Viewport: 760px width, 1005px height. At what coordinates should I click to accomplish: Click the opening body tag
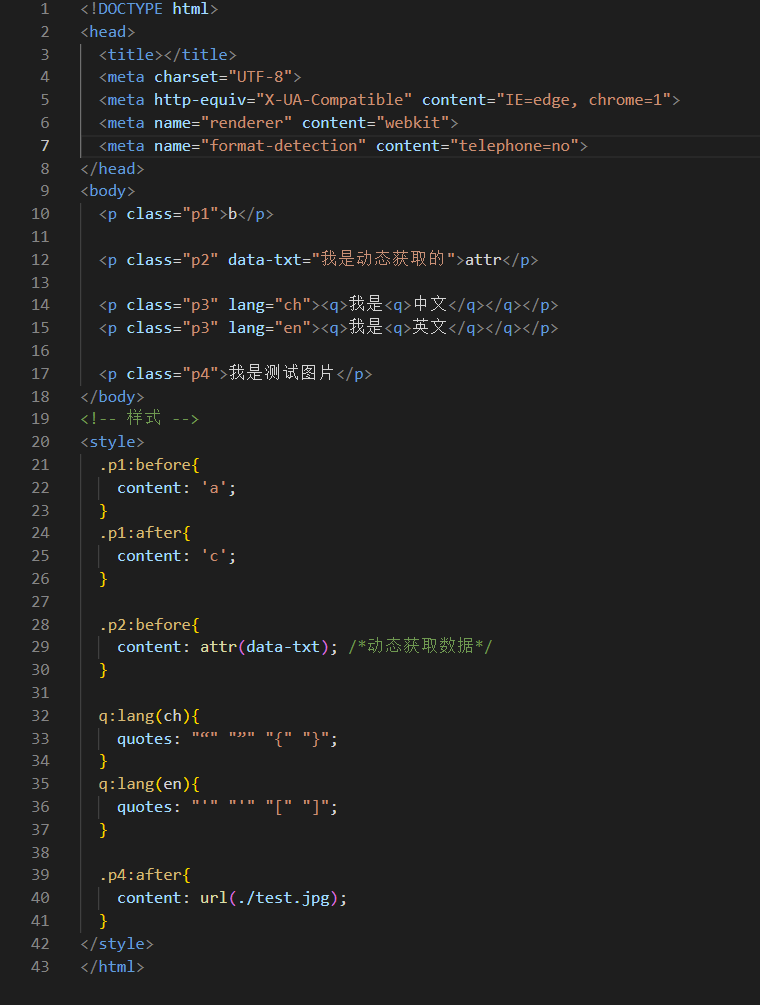108,192
